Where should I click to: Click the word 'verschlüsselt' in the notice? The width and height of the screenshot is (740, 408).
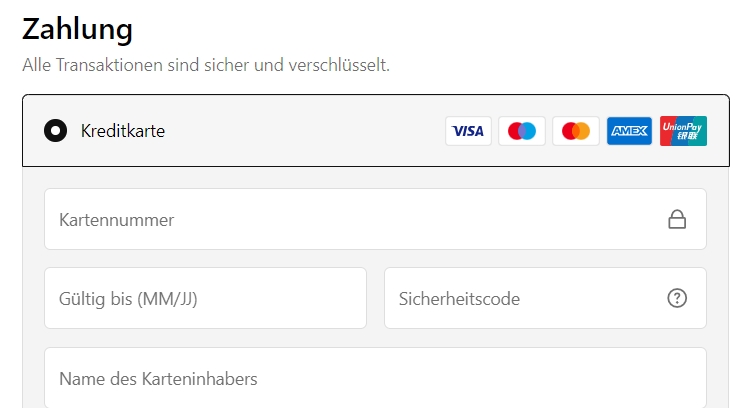click(x=339, y=65)
